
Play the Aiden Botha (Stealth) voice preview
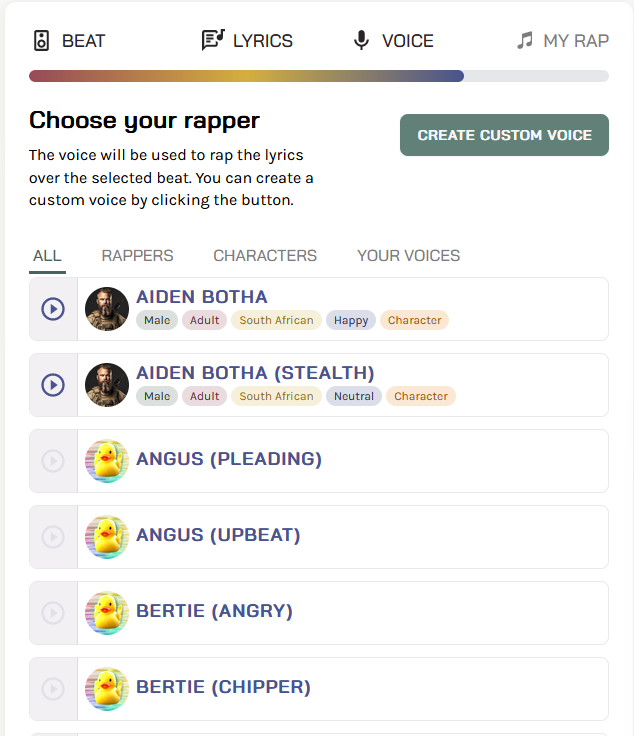(53, 385)
